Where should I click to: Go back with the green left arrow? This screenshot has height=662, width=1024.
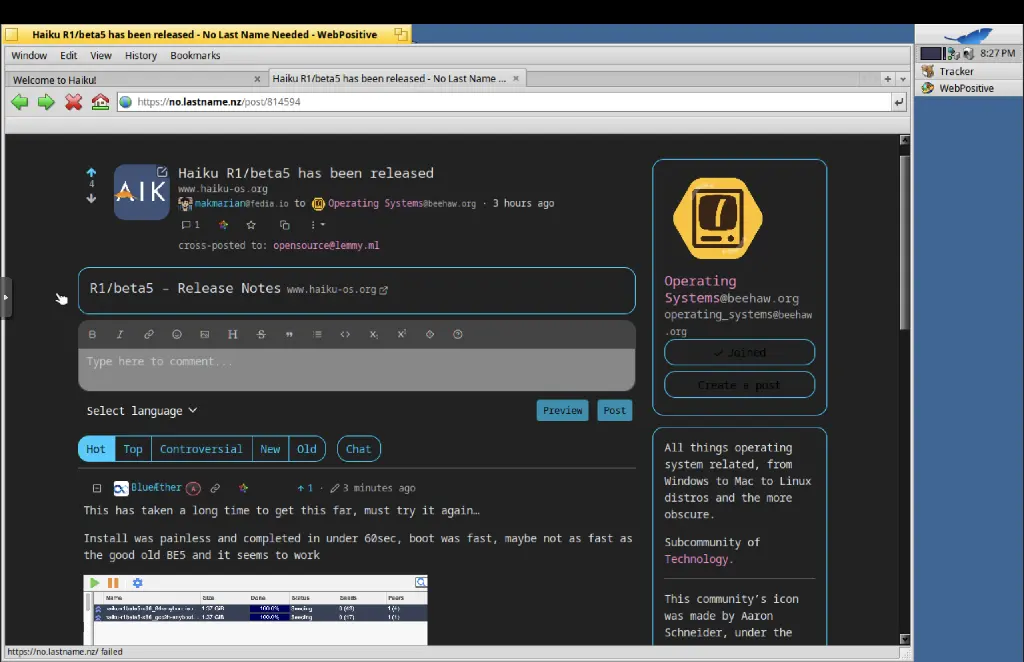click(x=20, y=102)
